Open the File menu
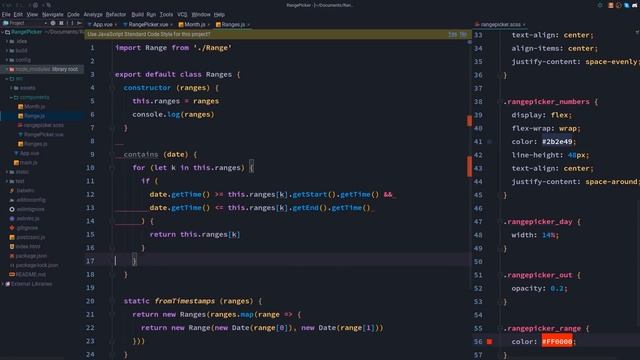 point(6,14)
